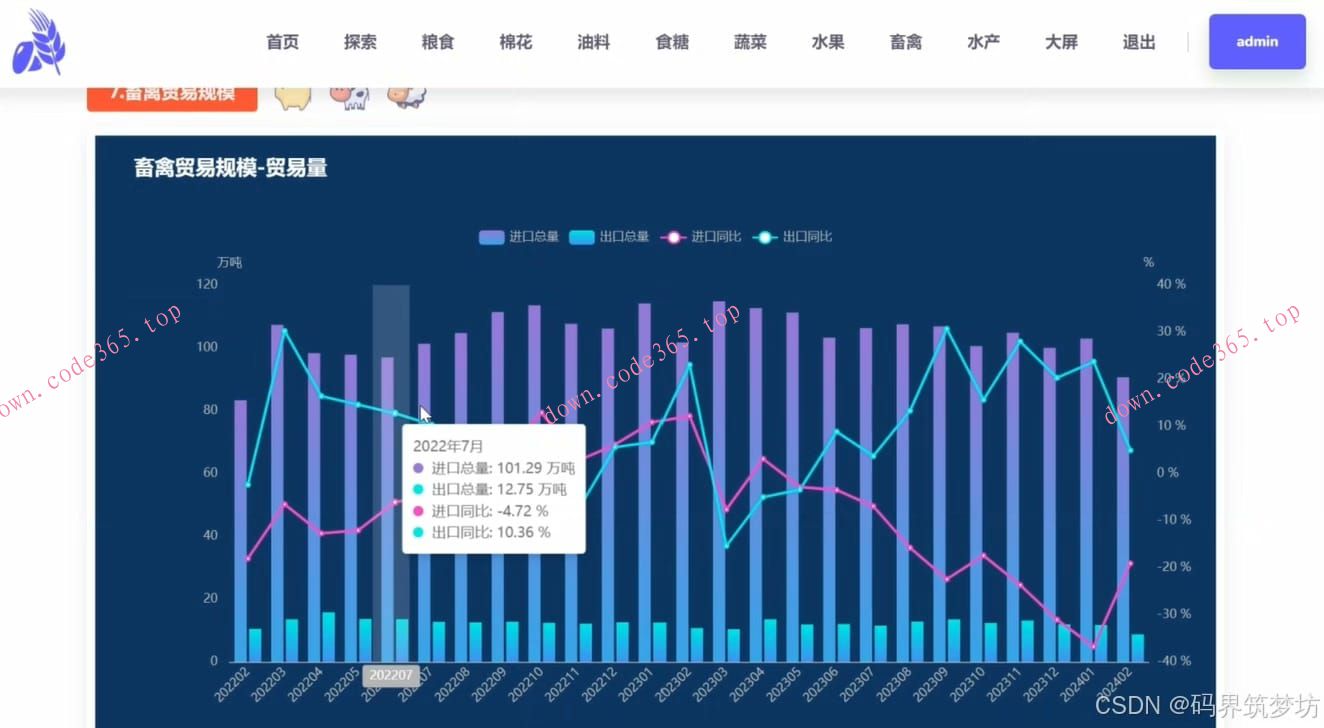Click the 202209 x-axis label
1324x728 pixels.
click(x=491, y=684)
